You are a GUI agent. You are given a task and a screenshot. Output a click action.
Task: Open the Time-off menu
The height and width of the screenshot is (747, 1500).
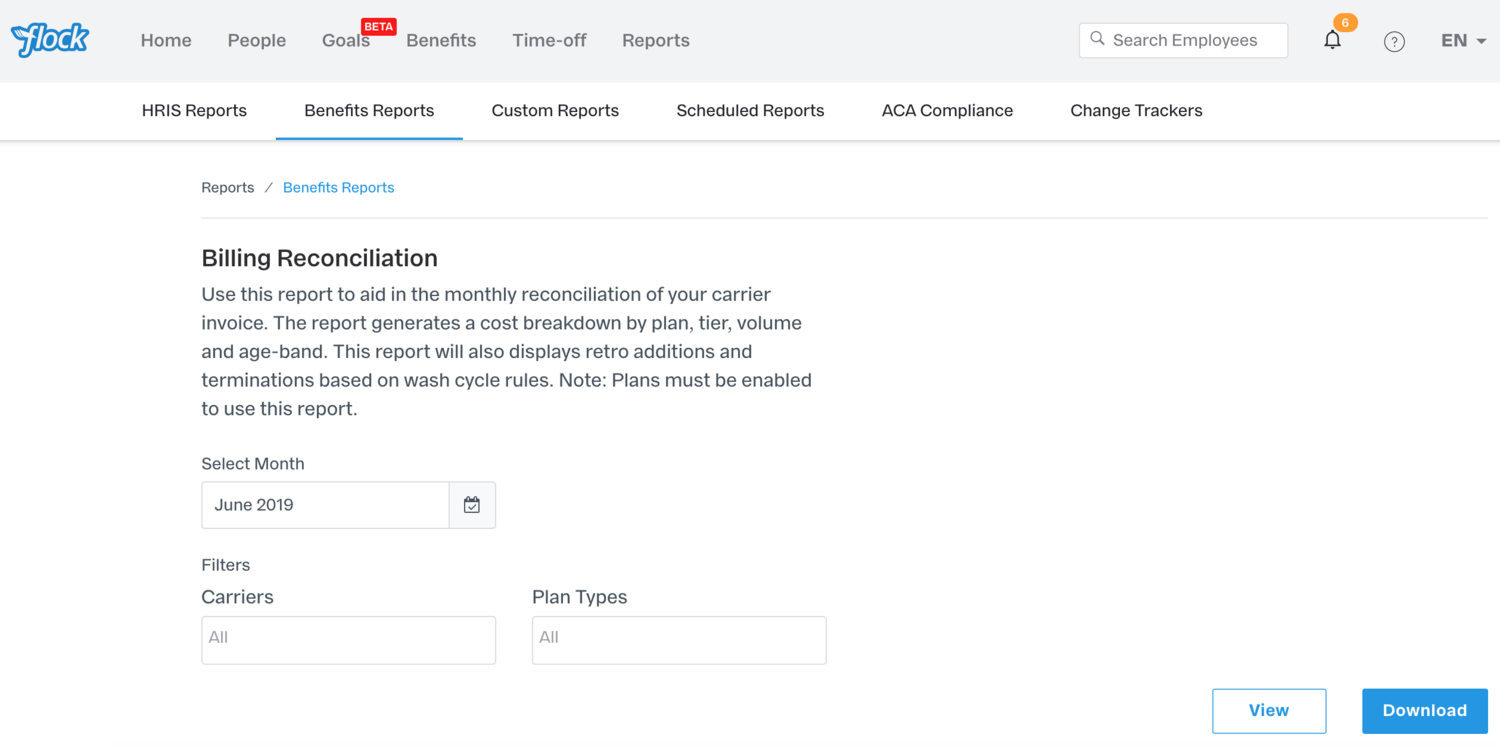pyautogui.click(x=549, y=41)
